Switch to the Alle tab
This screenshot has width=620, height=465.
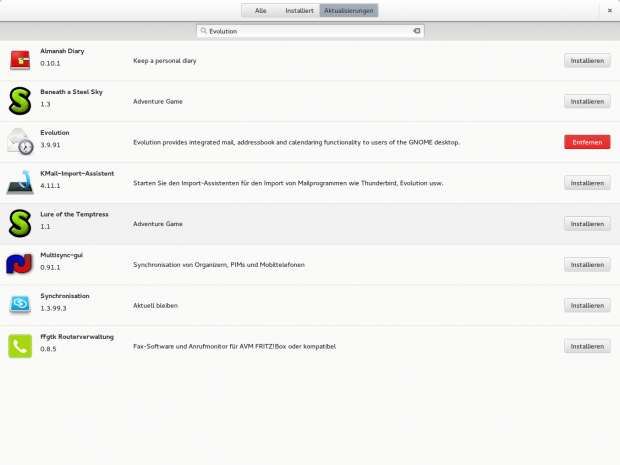pos(260,10)
